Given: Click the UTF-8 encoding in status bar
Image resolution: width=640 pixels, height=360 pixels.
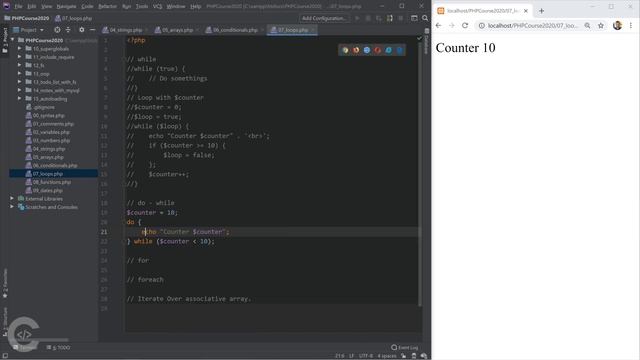Looking at the screenshot, I should [366, 356].
